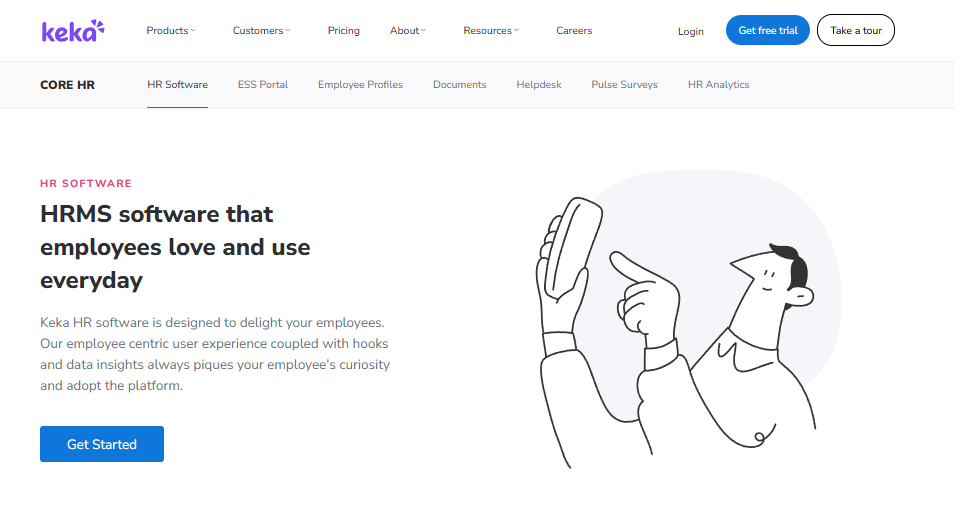Click the Get Started button
The image size is (955, 520).
click(102, 444)
